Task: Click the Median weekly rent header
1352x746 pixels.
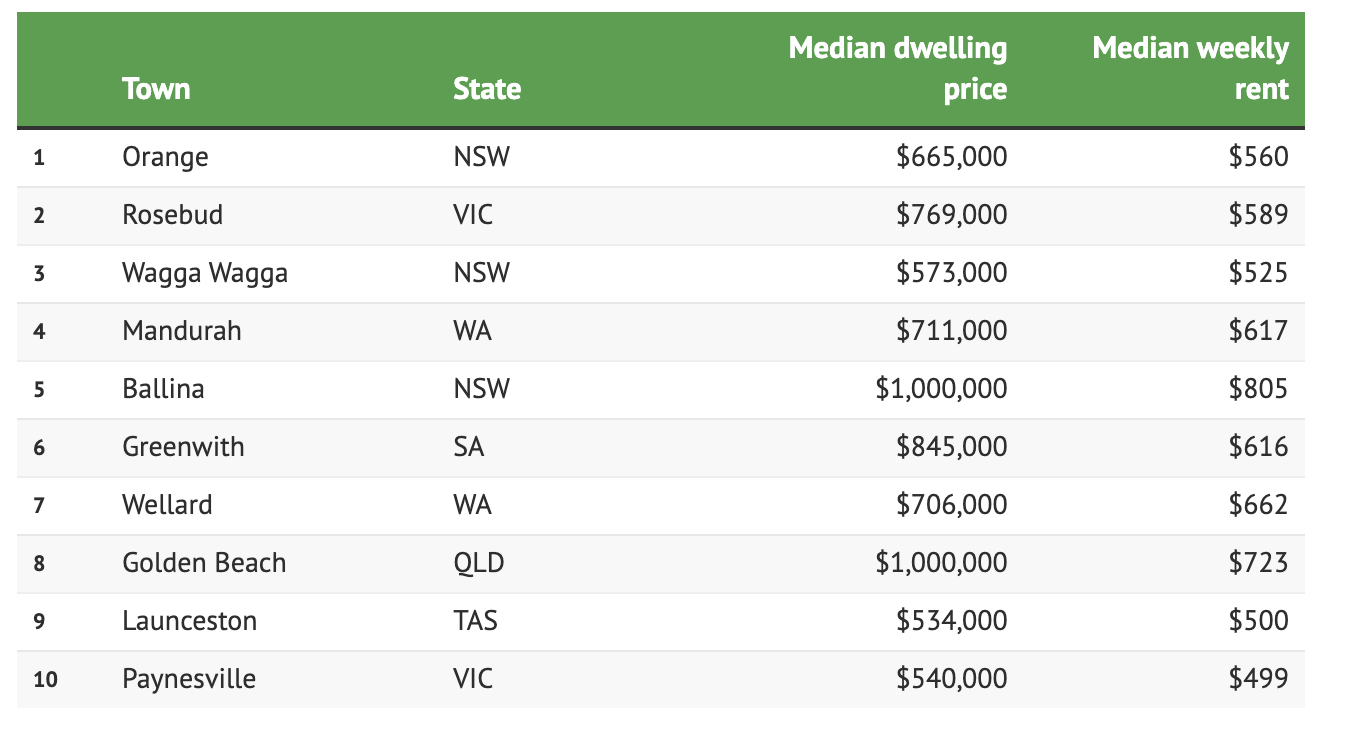Action: point(1190,68)
